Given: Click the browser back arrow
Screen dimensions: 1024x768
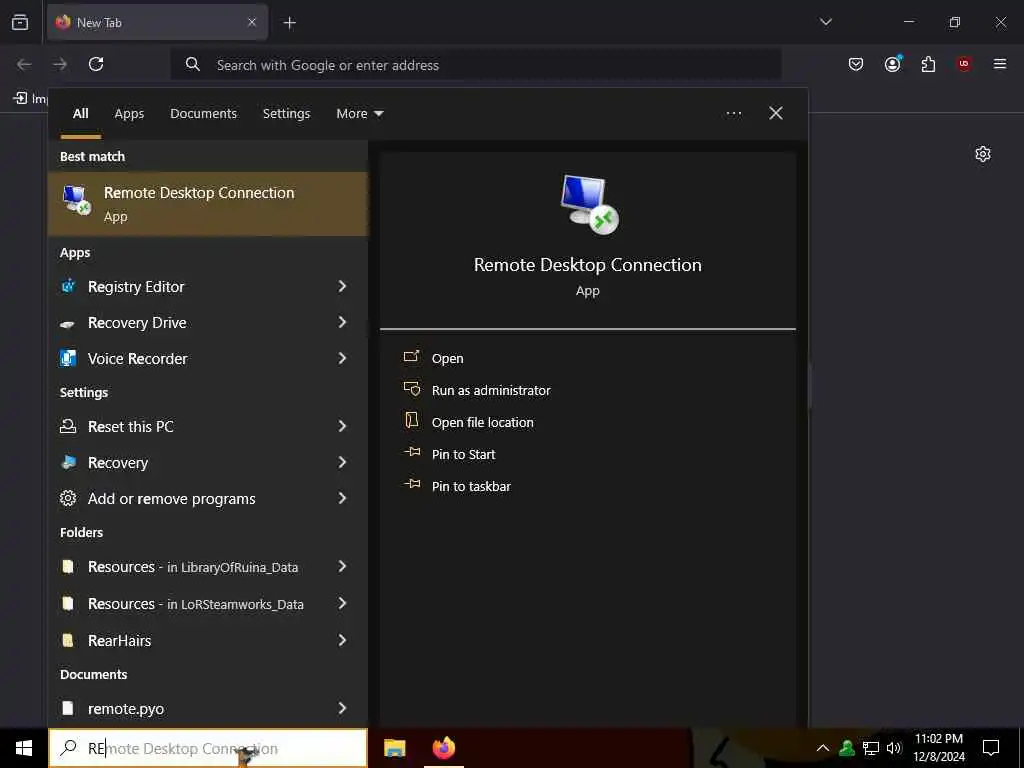Looking at the screenshot, I should pos(24,64).
